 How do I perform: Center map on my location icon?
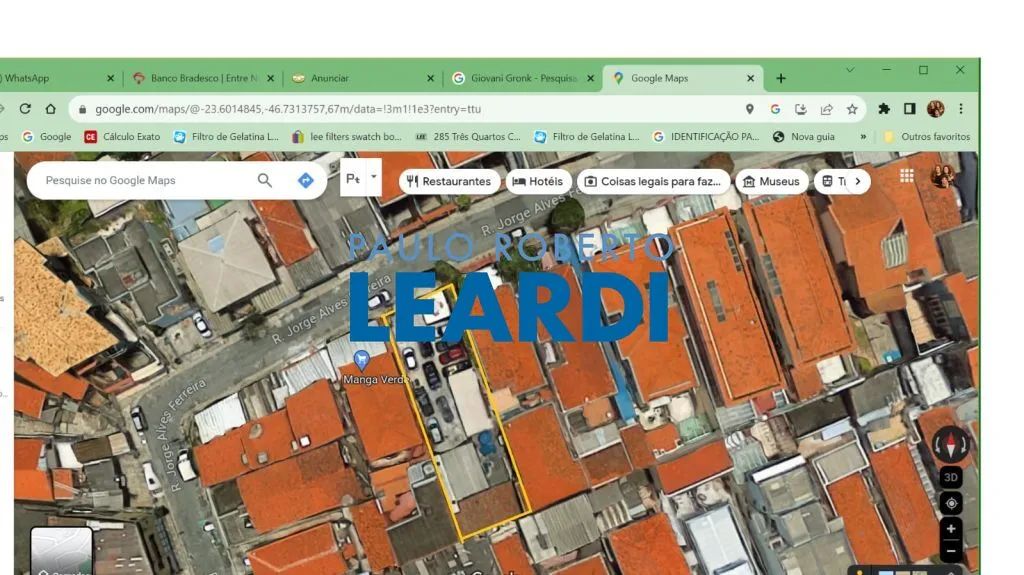(x=951, y=503)
